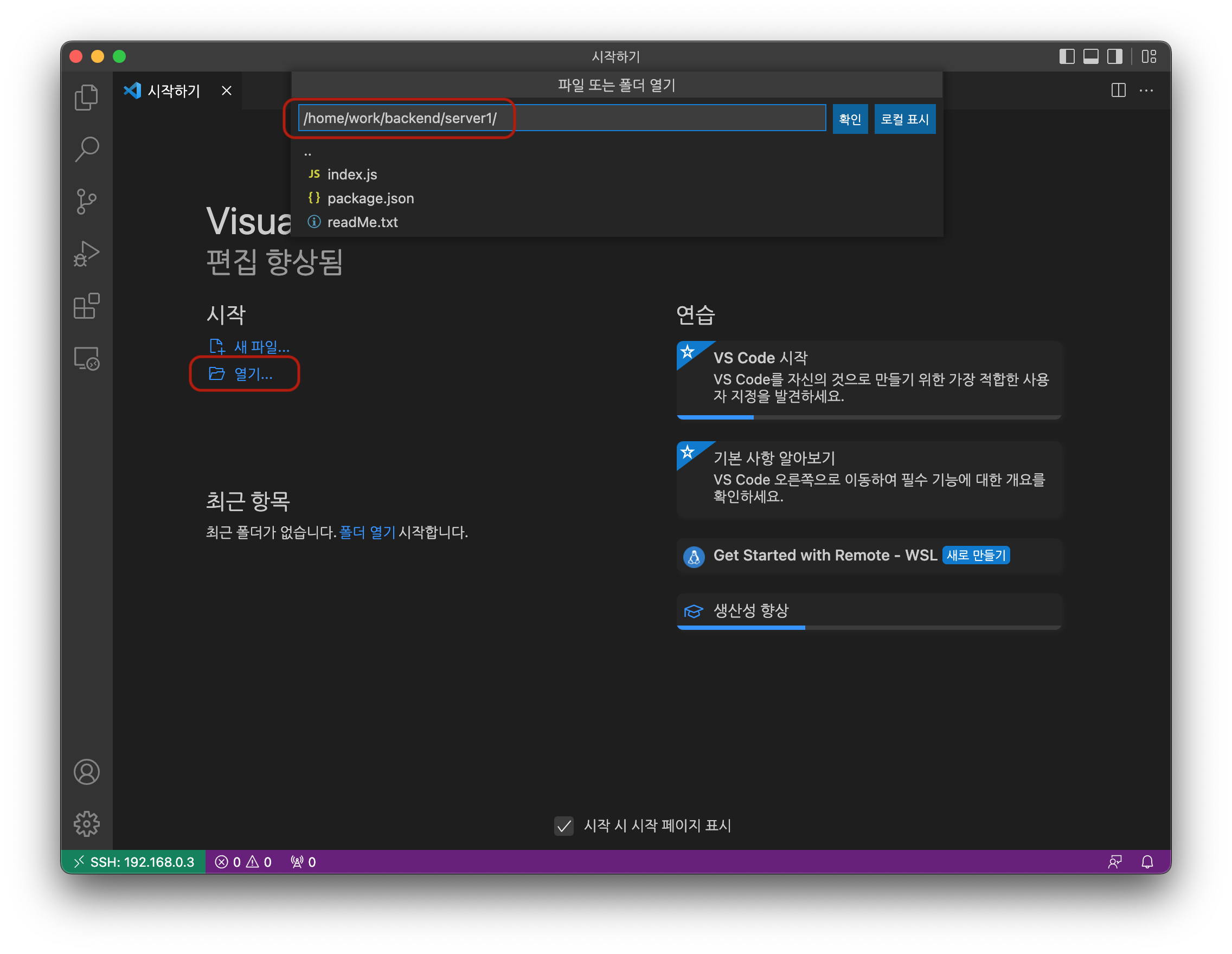Click the 확인 button
This screenshot has height=954, width=1232.
click(x=850, y=119)
